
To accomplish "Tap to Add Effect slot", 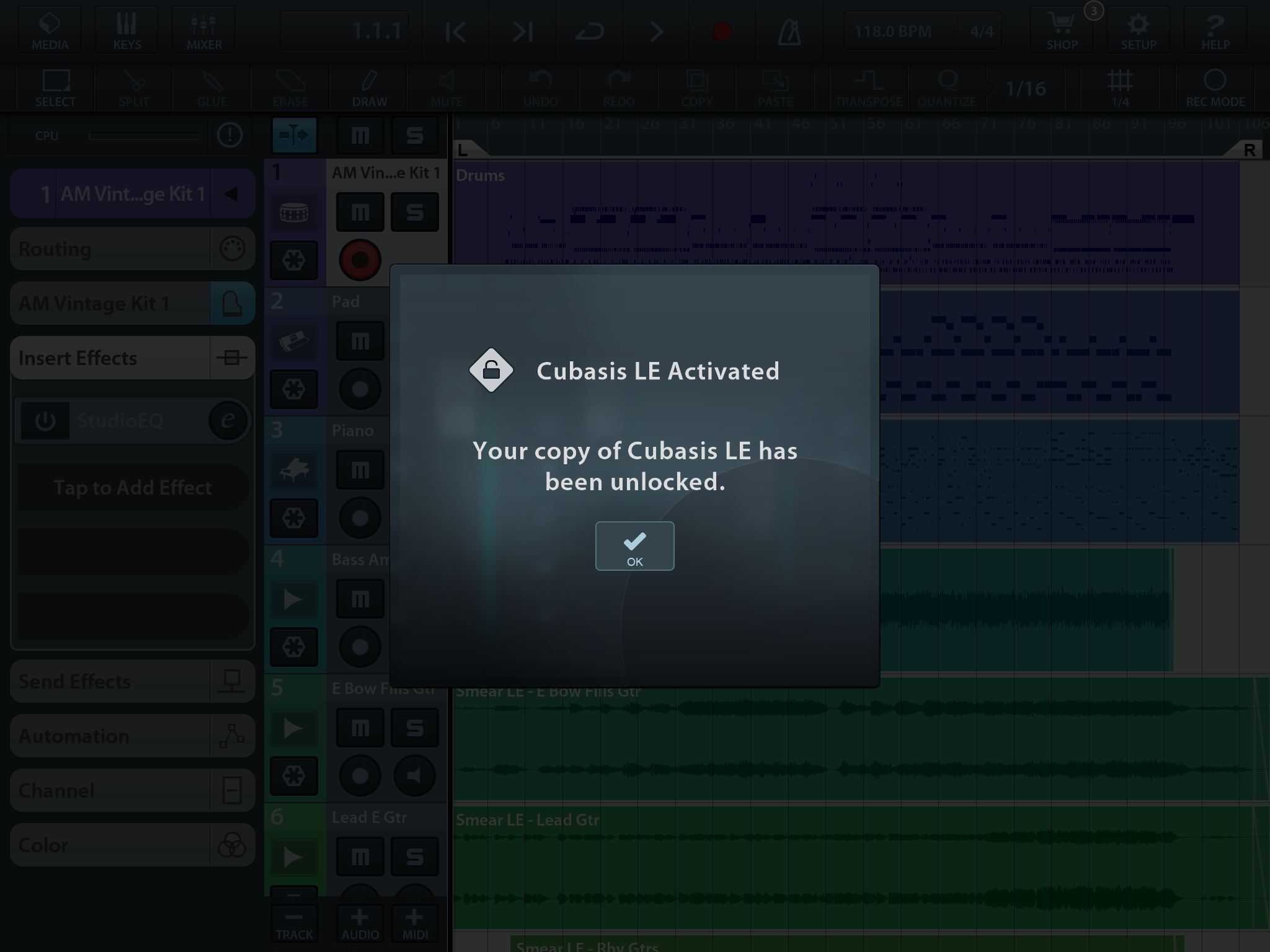I will (133, 487).
